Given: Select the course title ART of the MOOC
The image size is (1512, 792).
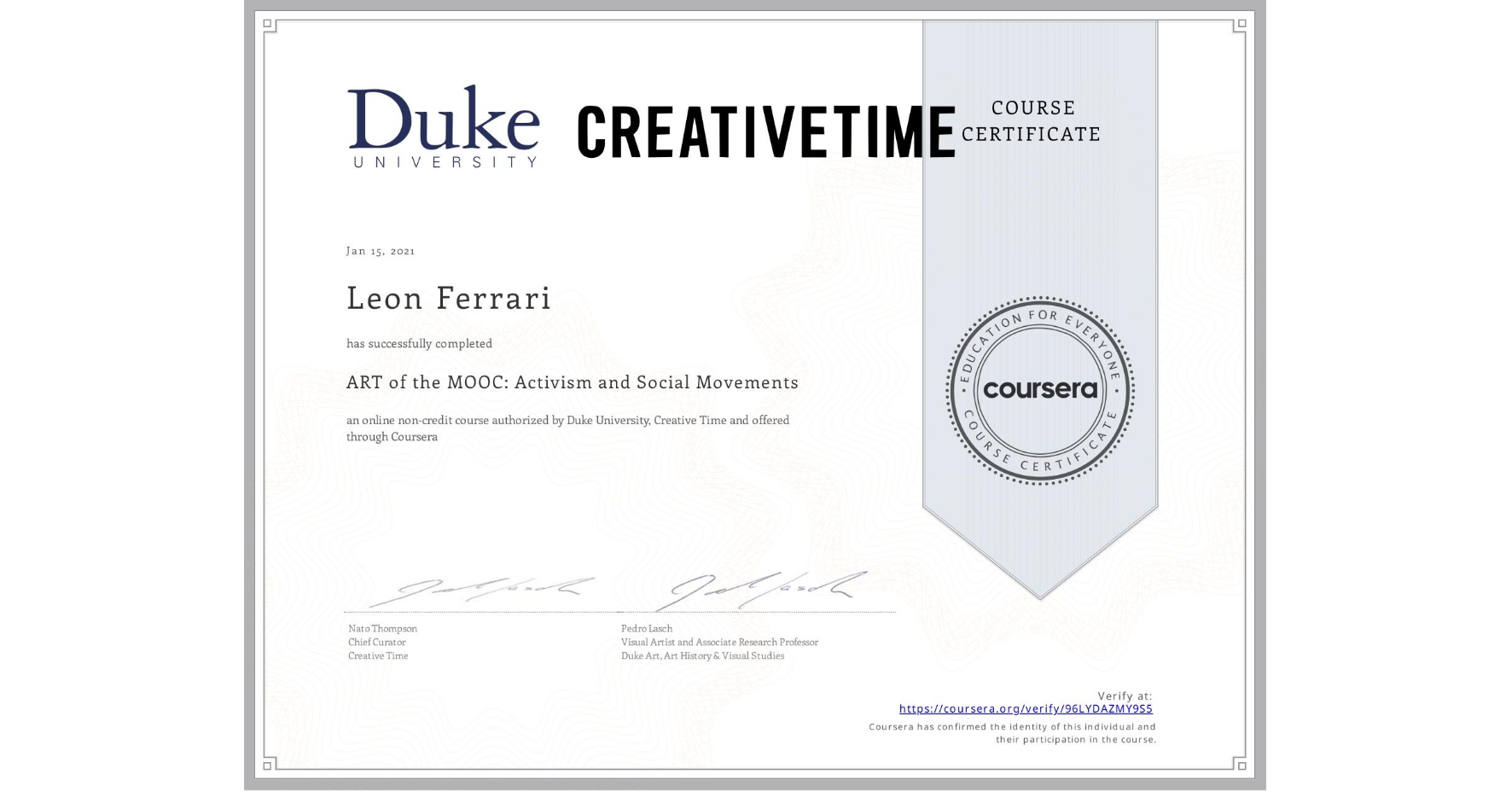Looking at the screenshot, I should tap(572, 382).
